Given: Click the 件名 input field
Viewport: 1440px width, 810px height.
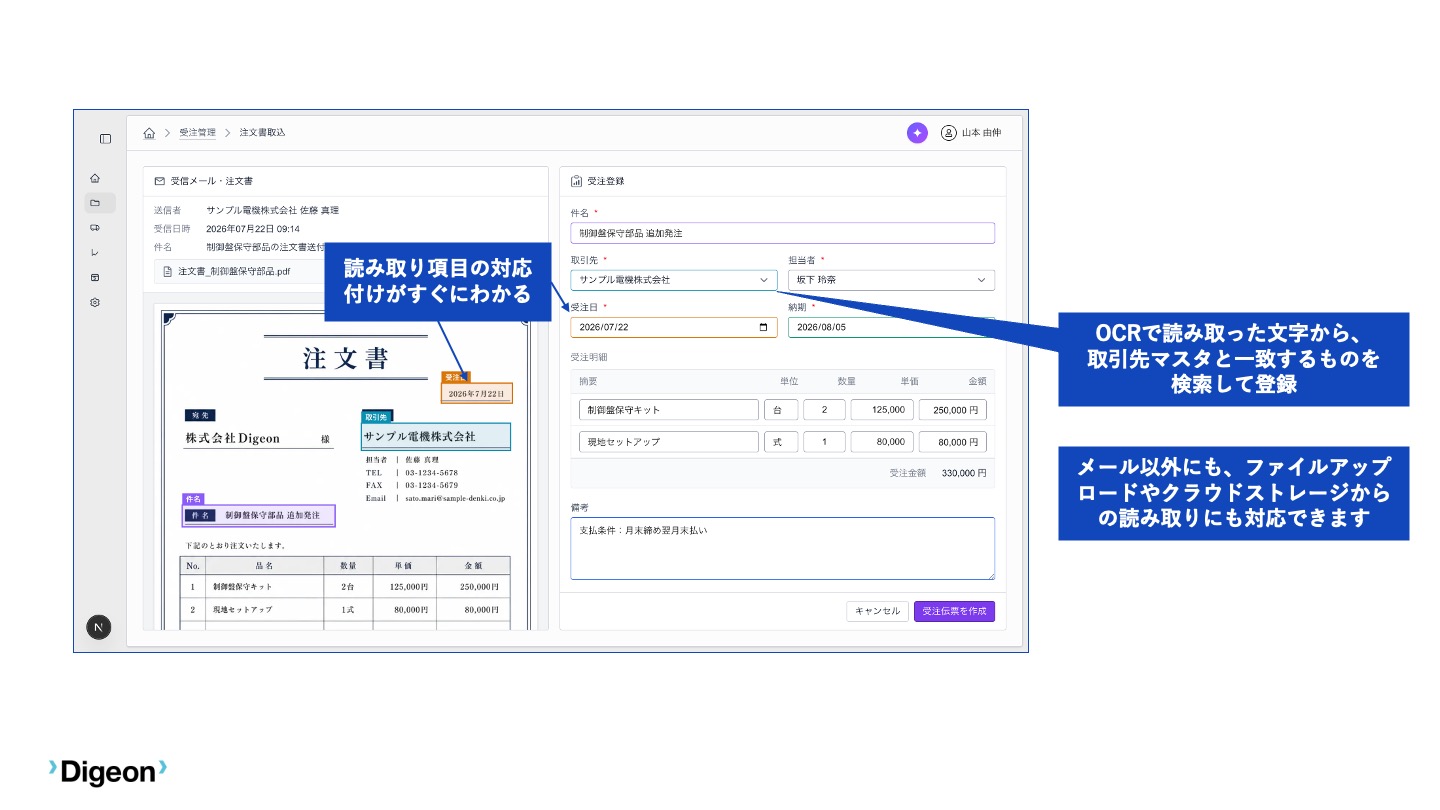Looking at the screenshot, I should (x=782, y=233).
